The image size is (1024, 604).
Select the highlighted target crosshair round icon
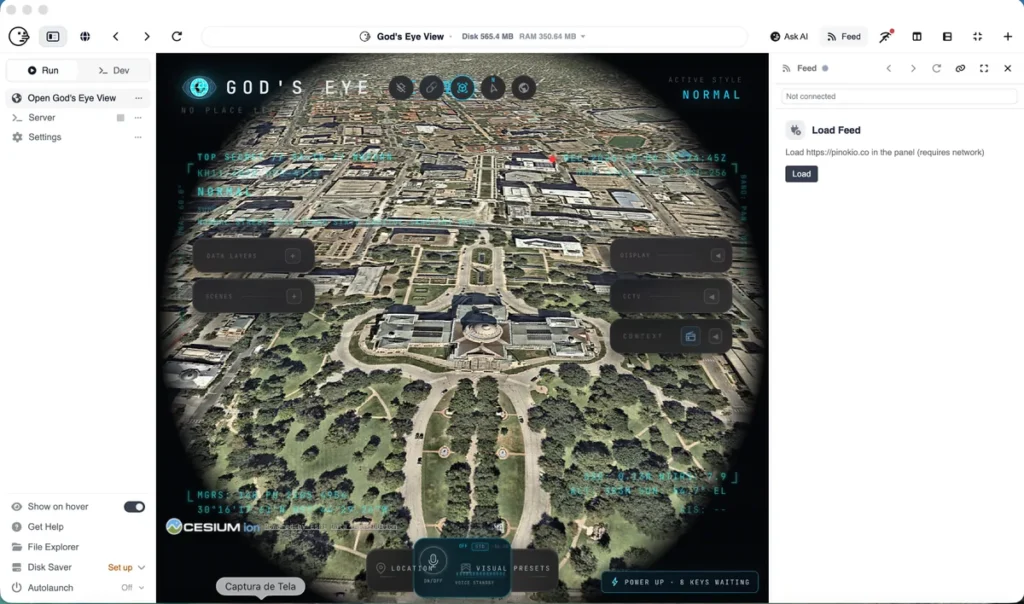click(462, 87)
